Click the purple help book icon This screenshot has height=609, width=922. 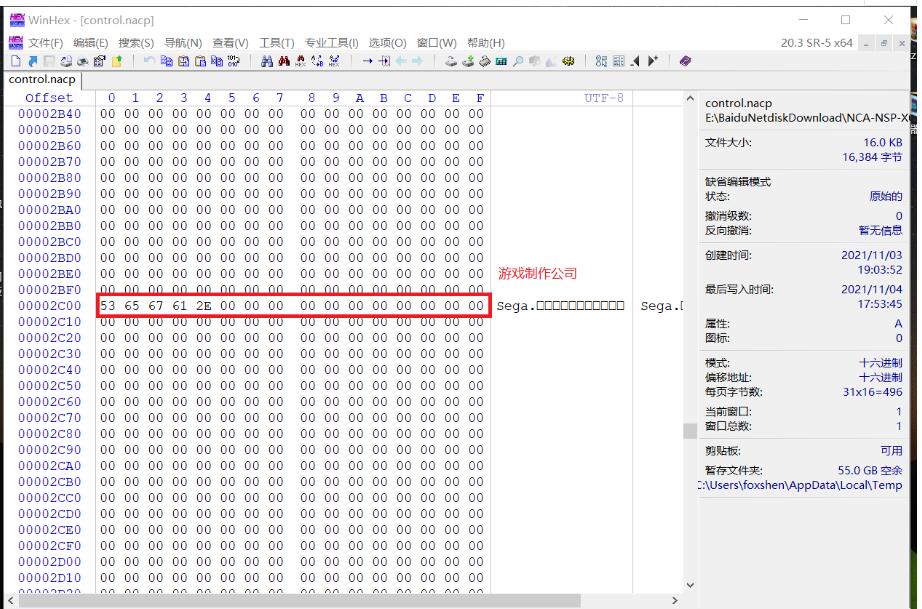tap(685, 61)
